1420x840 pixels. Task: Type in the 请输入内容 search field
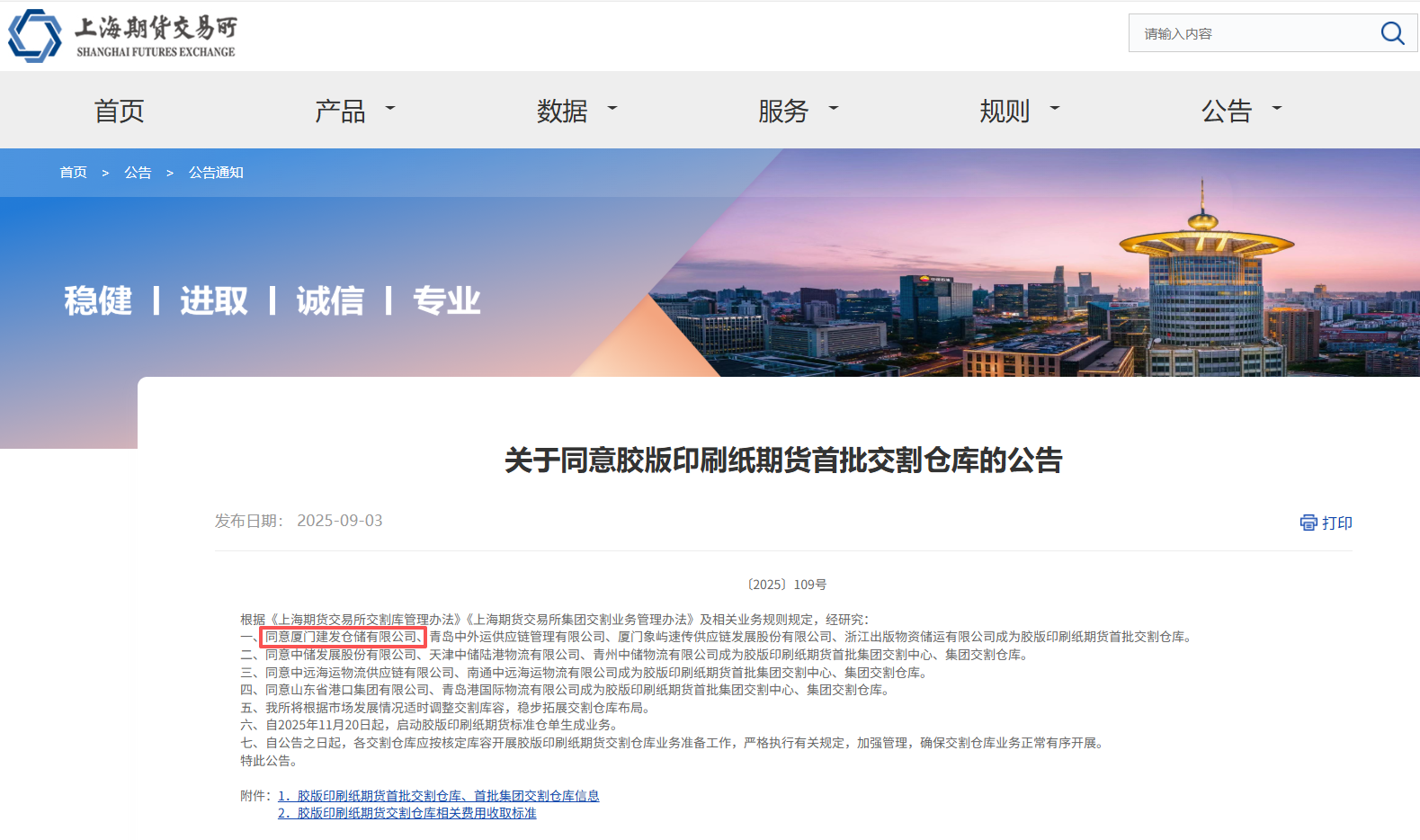pyautogui.click(x=1250, y=33)
